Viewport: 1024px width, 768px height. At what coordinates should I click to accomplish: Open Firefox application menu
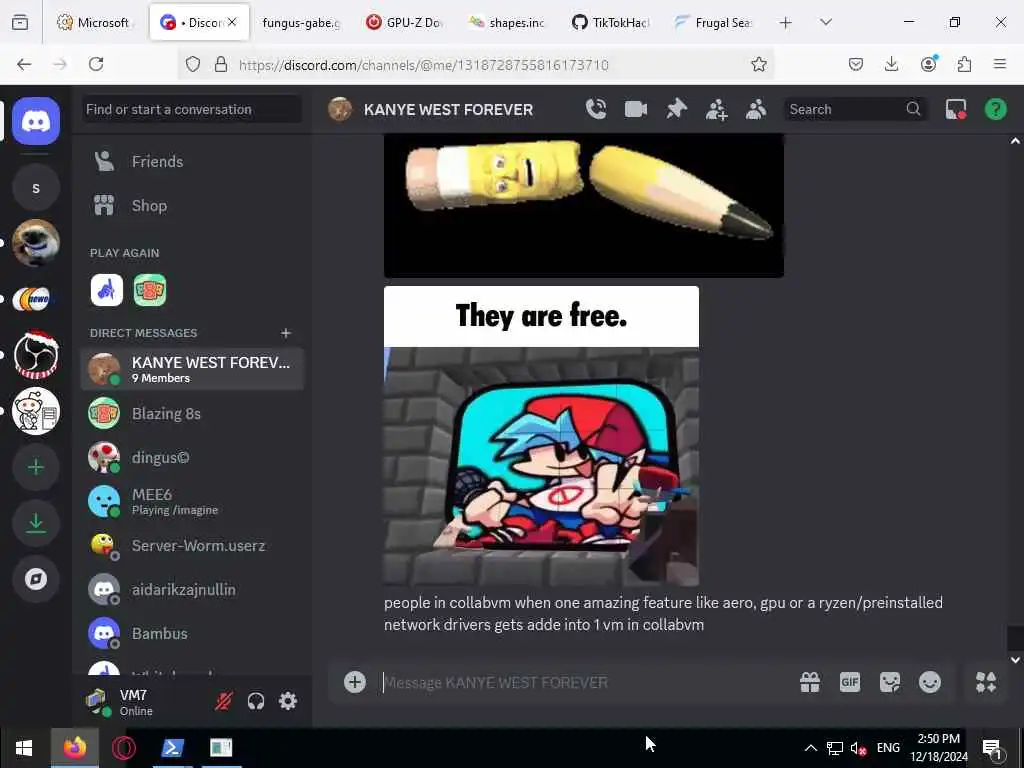pos(1000,64)
